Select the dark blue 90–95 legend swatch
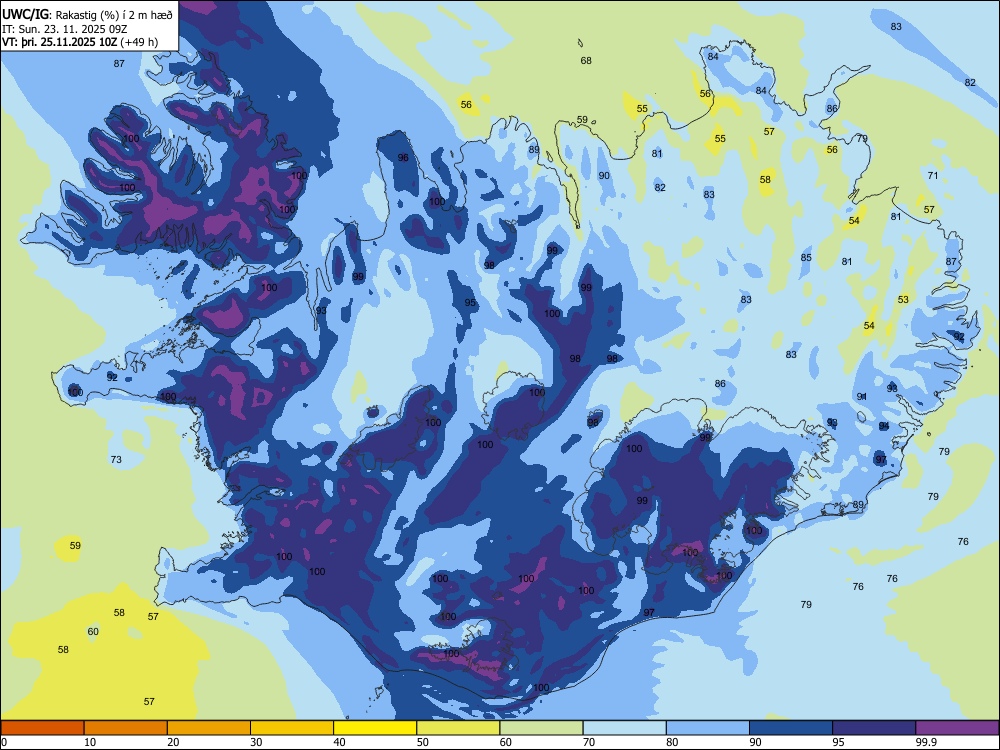 click(x=791, y=728)
